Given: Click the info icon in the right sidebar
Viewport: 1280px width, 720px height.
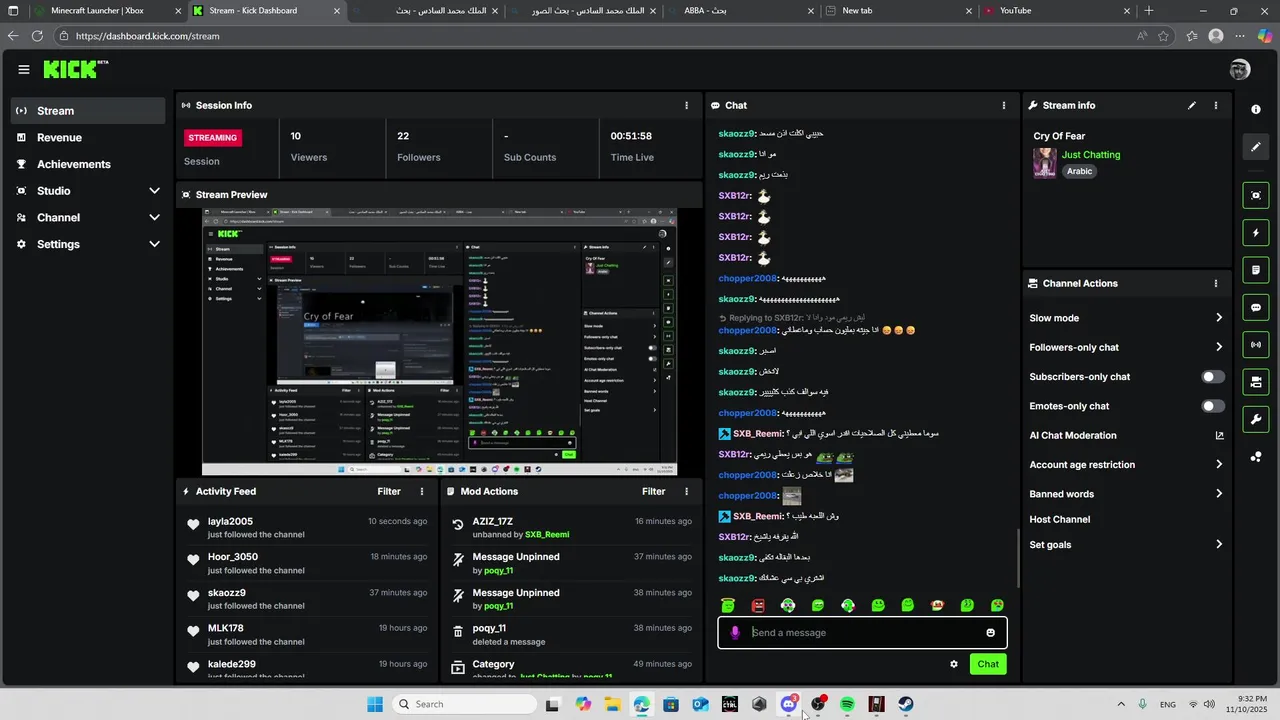Looking at the screenshot, I should pos(1256,110).
